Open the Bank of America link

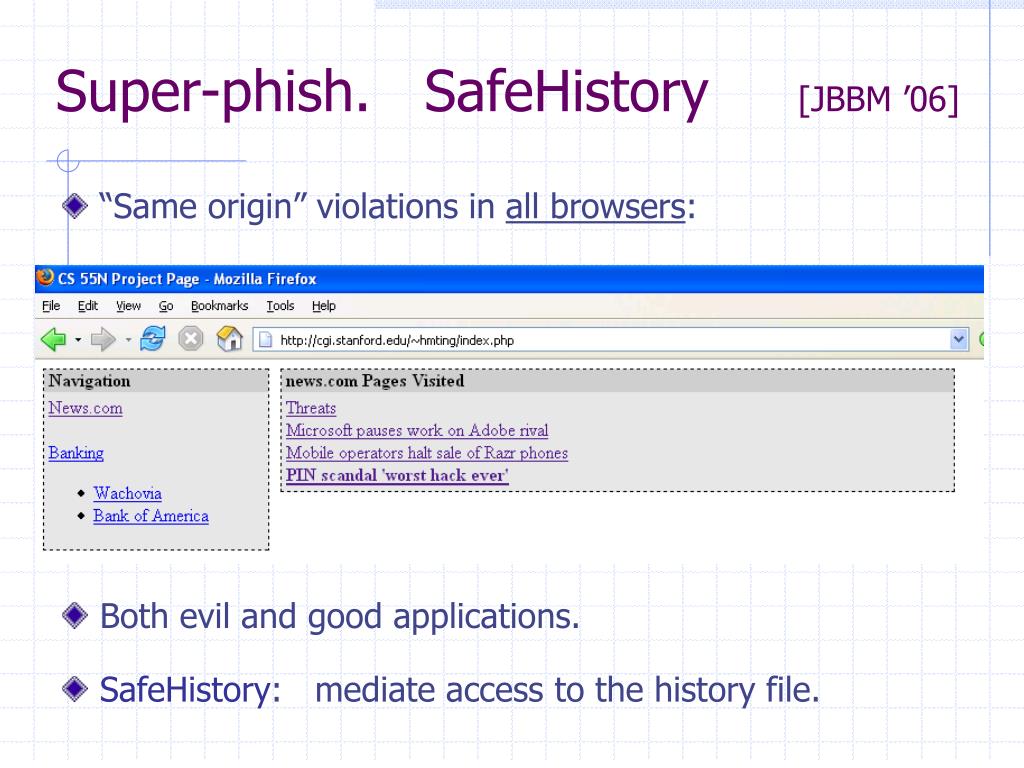pyautogui.click(x=151, y=516)
